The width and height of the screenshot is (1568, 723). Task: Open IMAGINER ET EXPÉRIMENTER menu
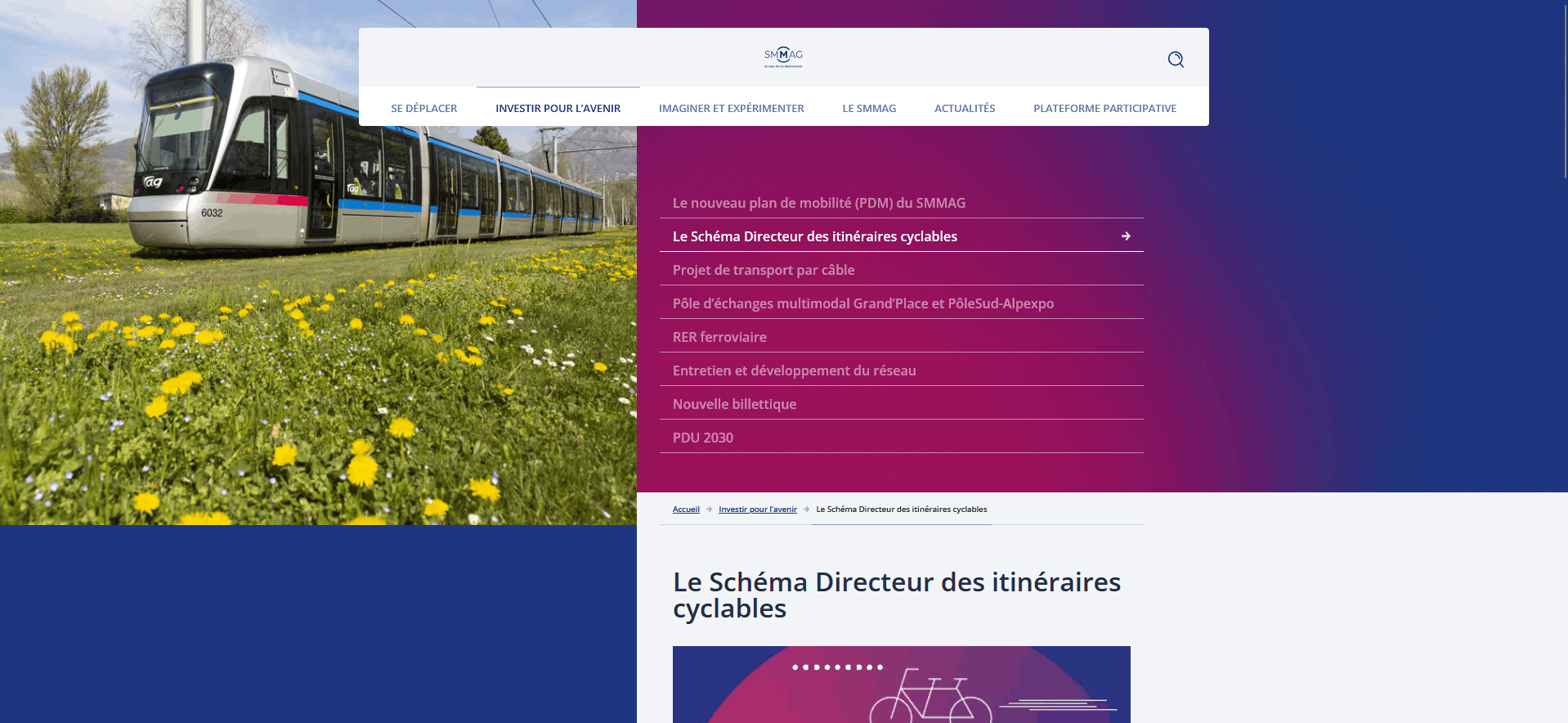pyautogui.click(x=731, y=108)
